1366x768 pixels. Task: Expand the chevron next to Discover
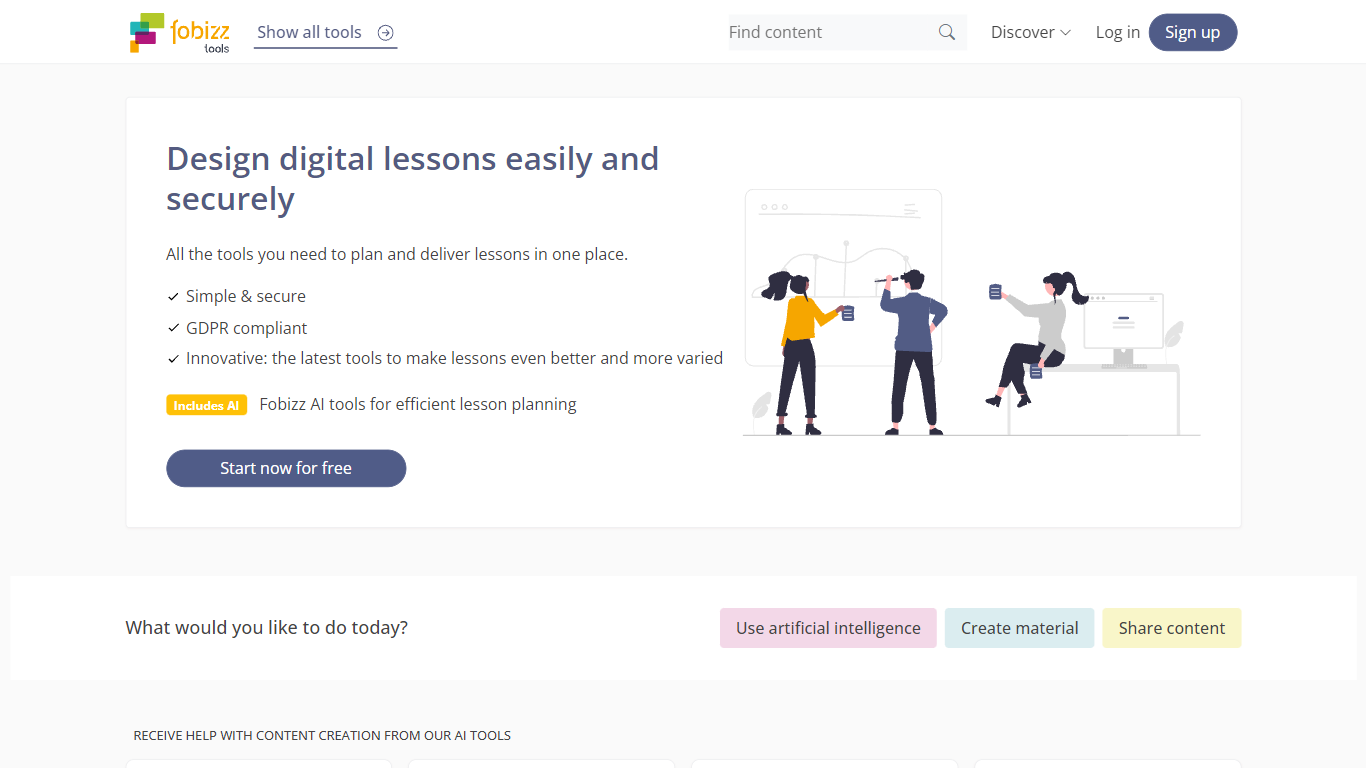1066,33
